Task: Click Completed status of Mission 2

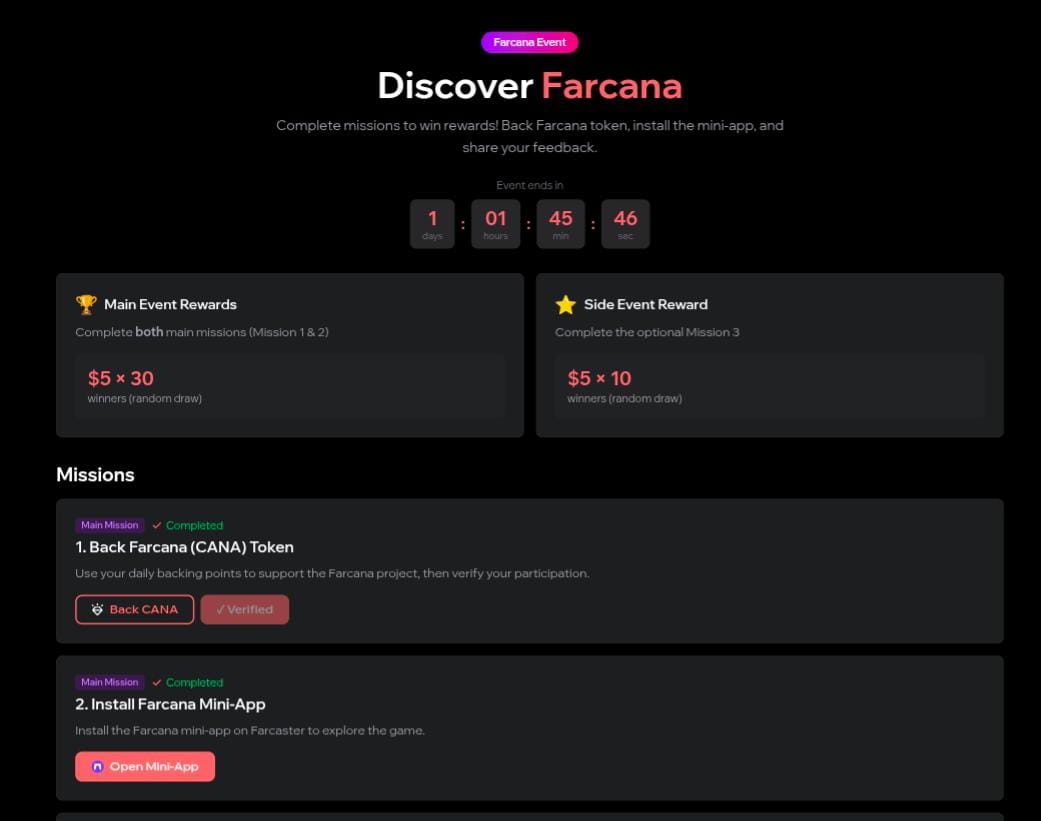Action: (195, 683)
